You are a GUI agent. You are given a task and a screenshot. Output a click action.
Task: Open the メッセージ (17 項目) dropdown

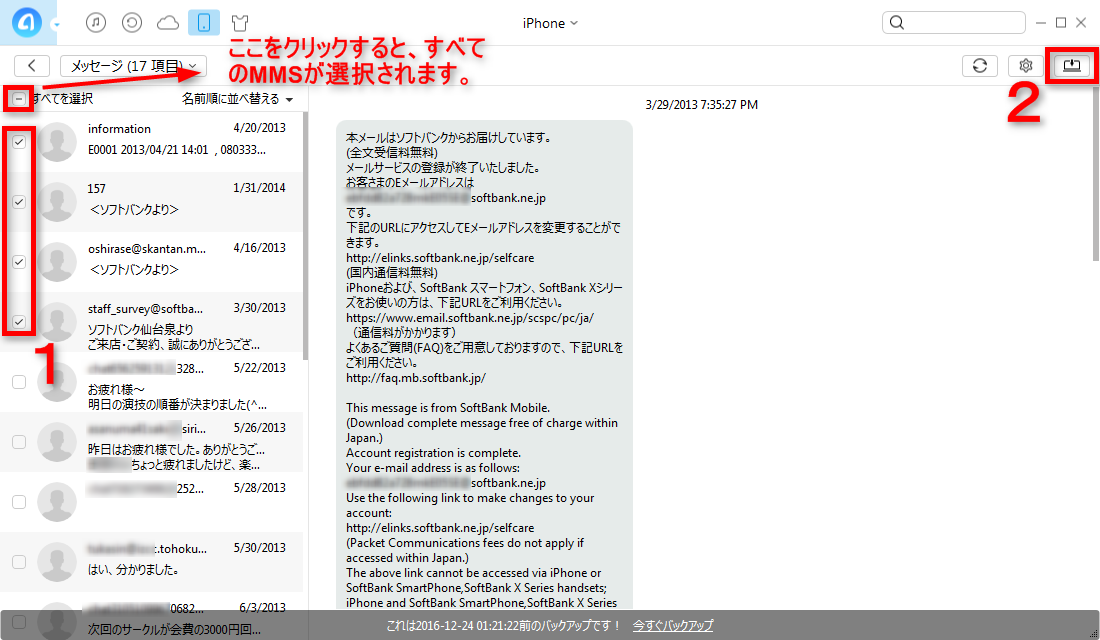(133, 65)
